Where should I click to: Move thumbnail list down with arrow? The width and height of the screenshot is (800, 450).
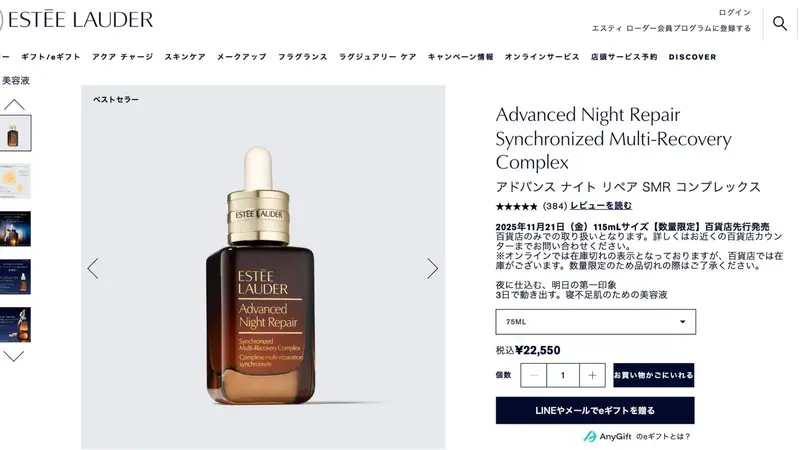point(14,356)
